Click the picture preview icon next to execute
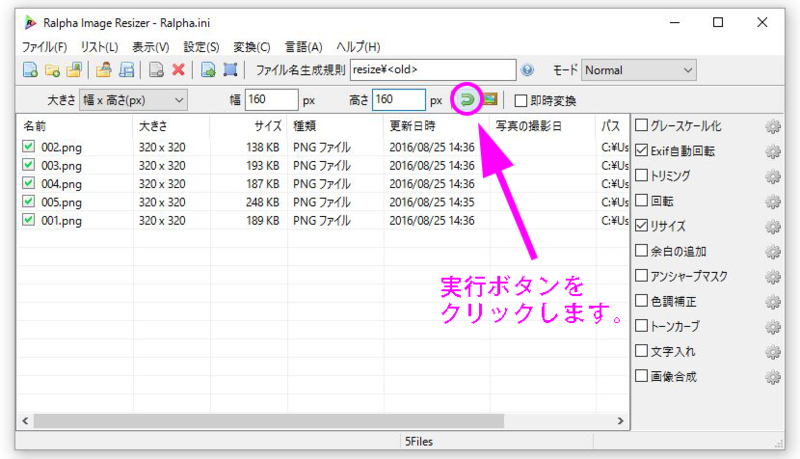This screenshot has height=459, width=800. pyautogui.click(x=490, y=99)
